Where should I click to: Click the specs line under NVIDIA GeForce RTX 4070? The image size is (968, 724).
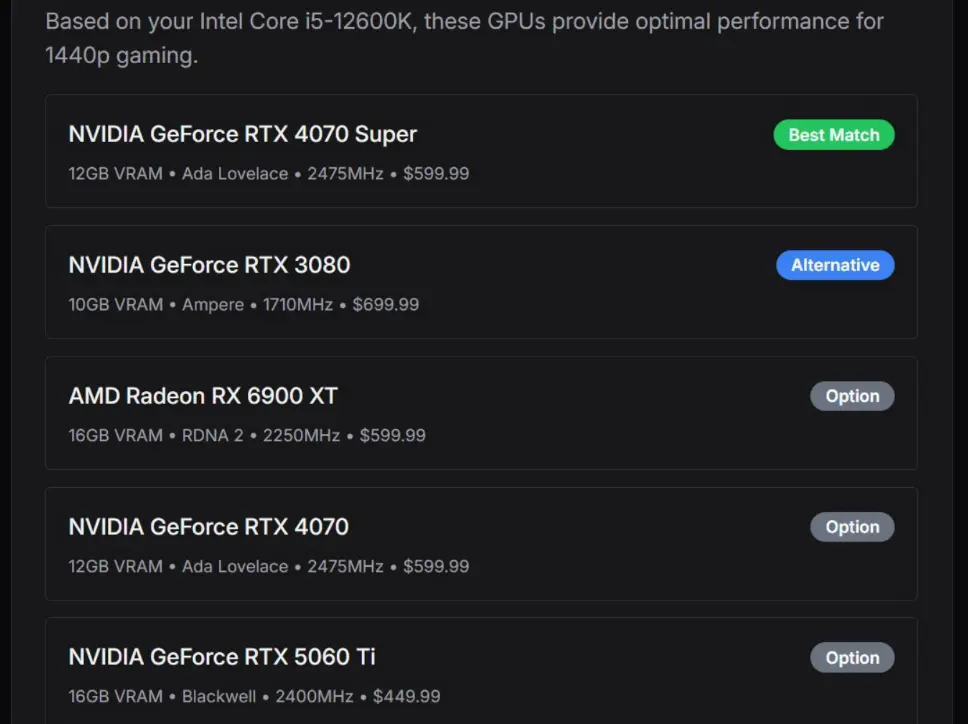coord(269,566)
